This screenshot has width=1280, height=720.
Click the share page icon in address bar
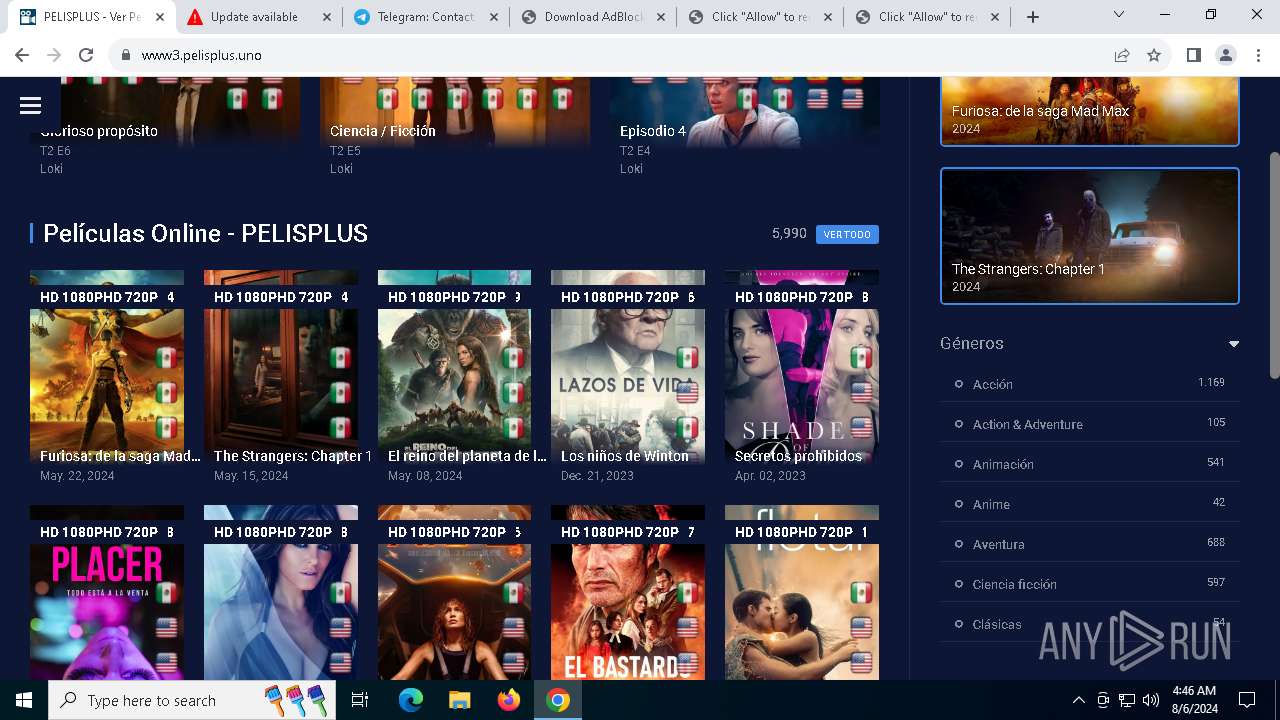pos(1122,55)
